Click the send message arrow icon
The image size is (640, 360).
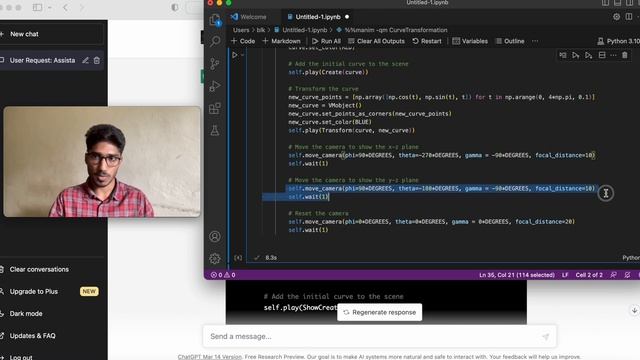545,337
